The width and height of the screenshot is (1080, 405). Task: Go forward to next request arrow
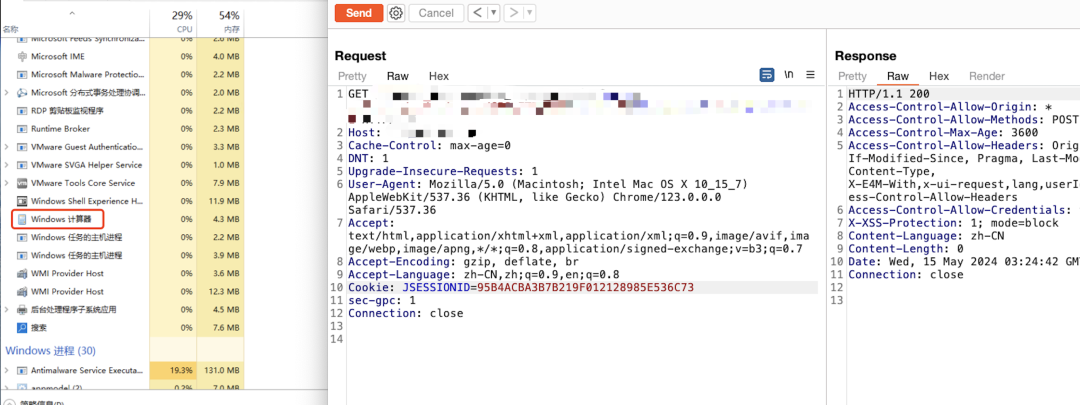pyautogui.click(x=513, y=13)
